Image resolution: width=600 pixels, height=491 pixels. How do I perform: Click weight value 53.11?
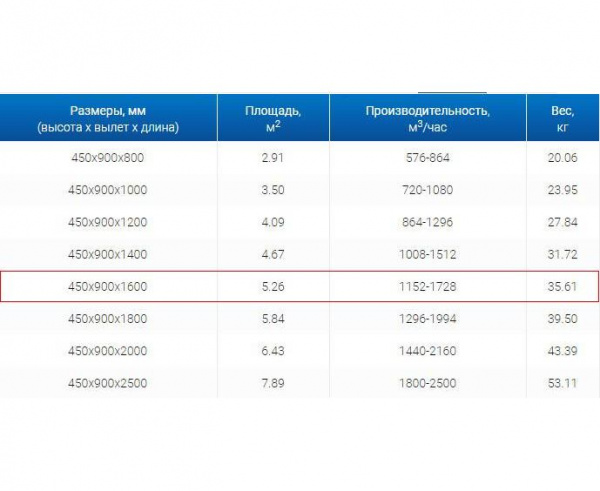pyautogui.click(x=562, y=383)
